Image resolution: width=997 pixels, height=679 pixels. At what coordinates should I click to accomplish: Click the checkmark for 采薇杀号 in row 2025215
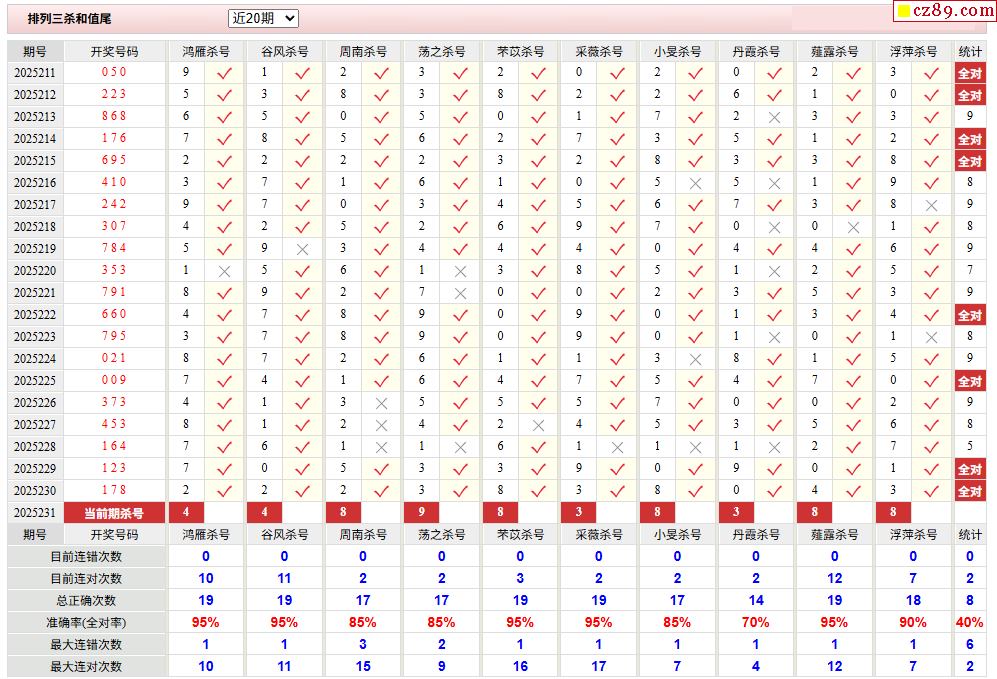(617, 161)
